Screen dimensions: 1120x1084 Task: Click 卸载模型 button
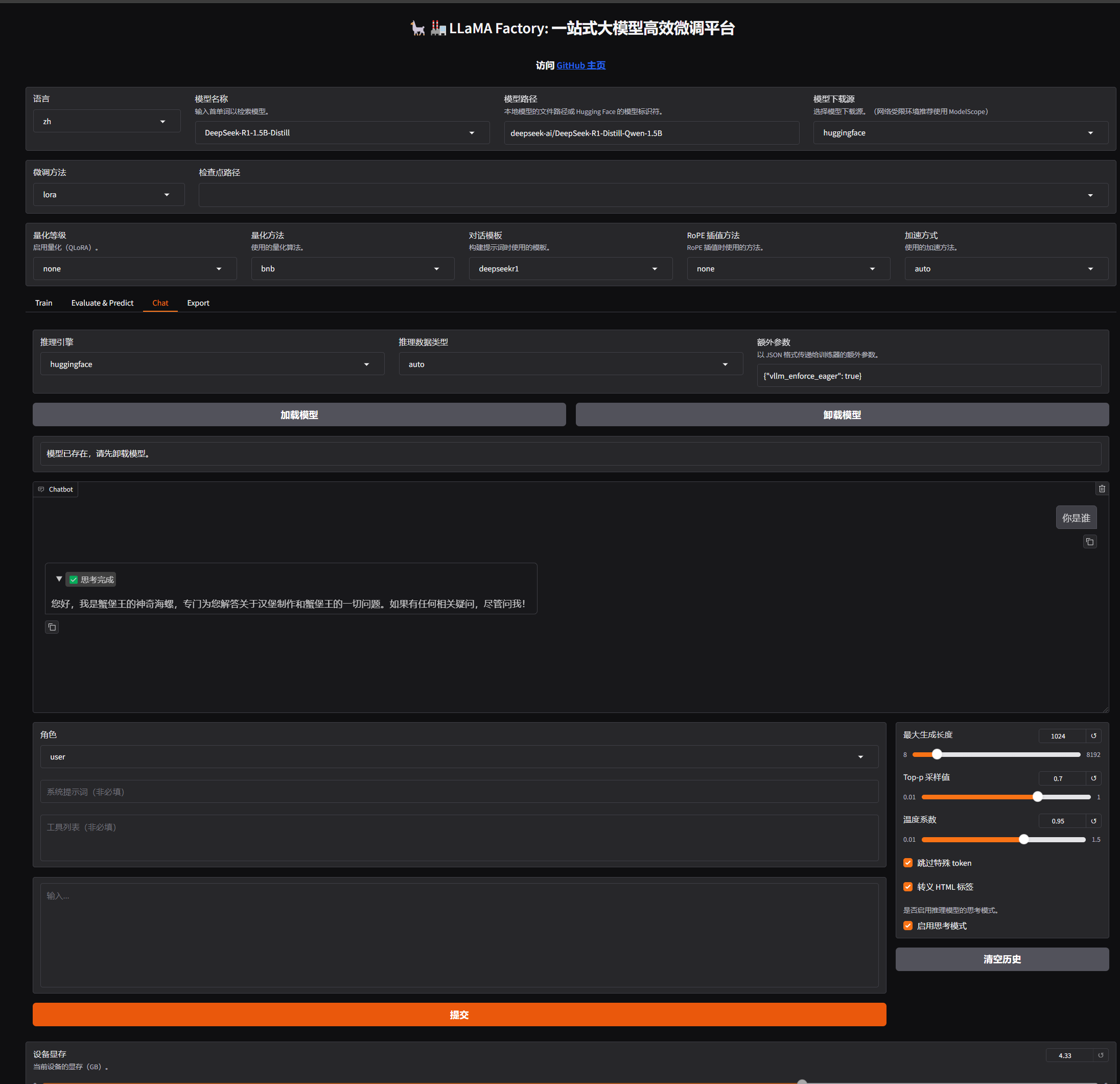tap(842, 415)
